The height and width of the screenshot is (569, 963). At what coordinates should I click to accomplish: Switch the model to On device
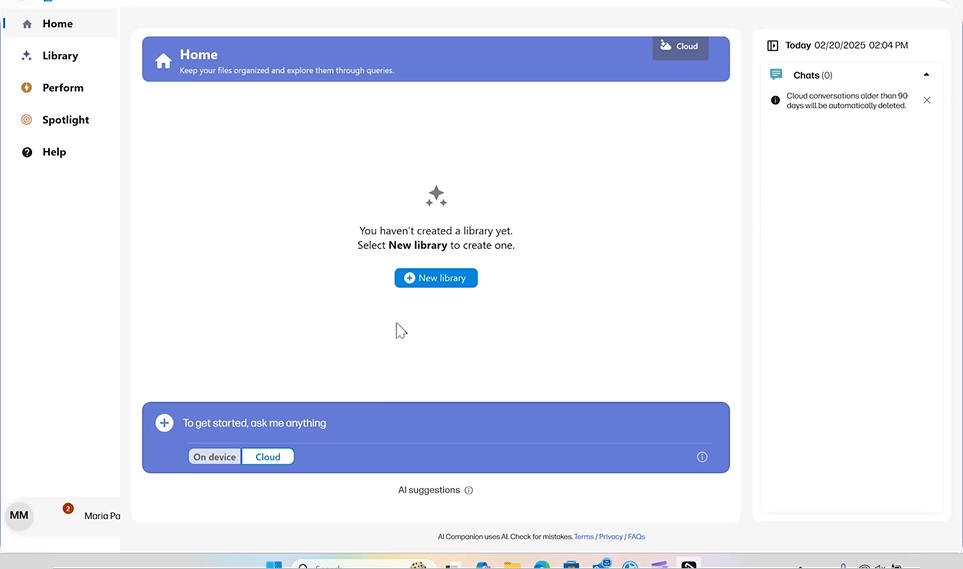[x=214, y=457]
